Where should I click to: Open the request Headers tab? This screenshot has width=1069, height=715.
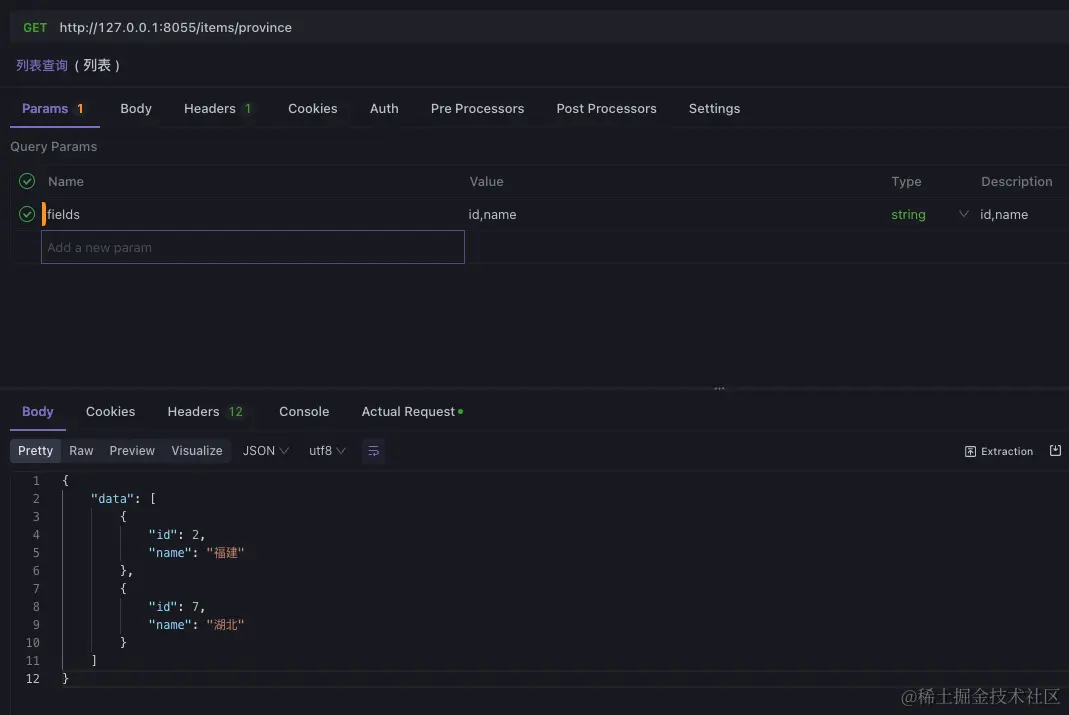tap(217, 108)
